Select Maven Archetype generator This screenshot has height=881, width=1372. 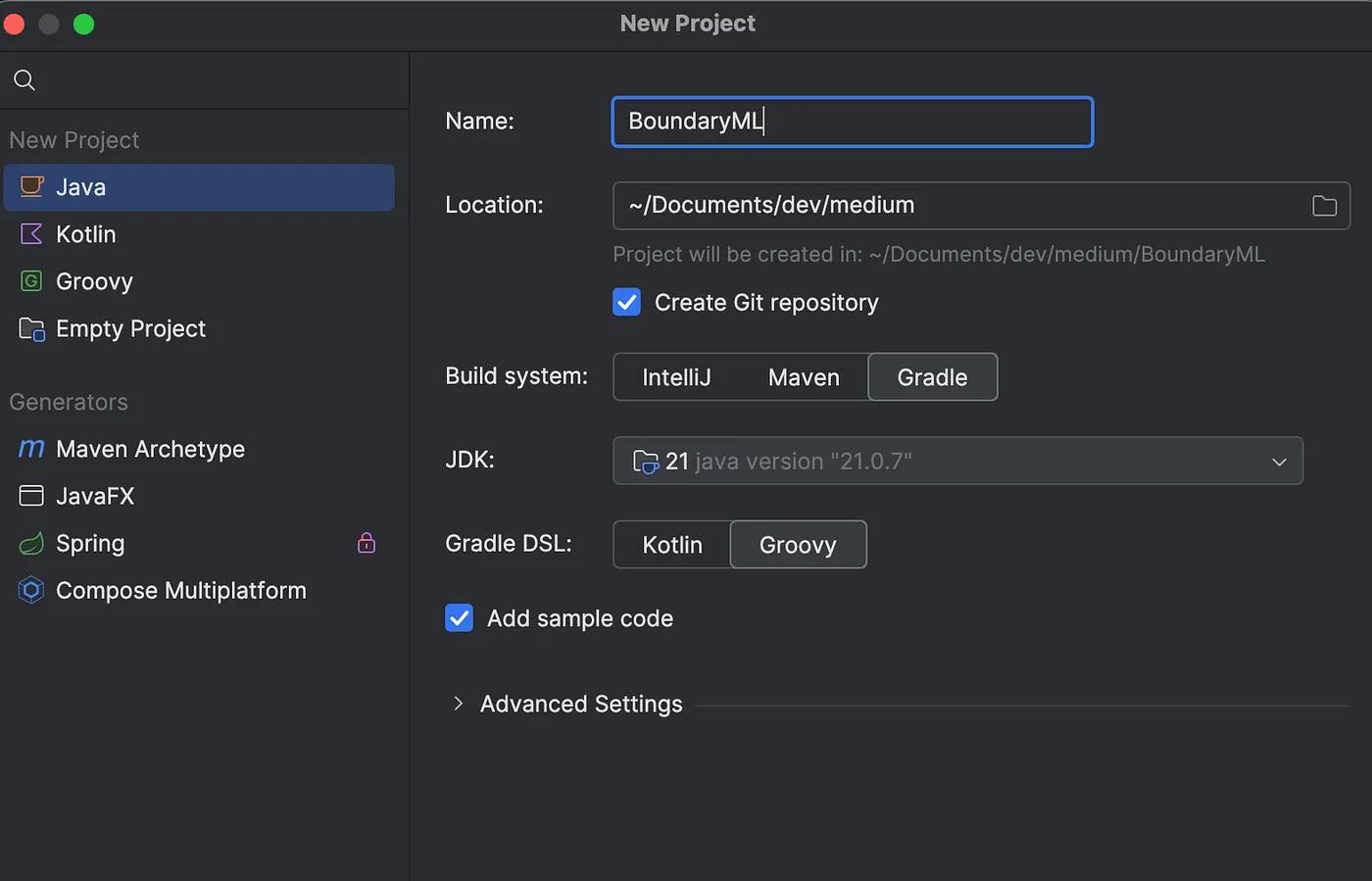pyautogui.click(x=199, y=449)
